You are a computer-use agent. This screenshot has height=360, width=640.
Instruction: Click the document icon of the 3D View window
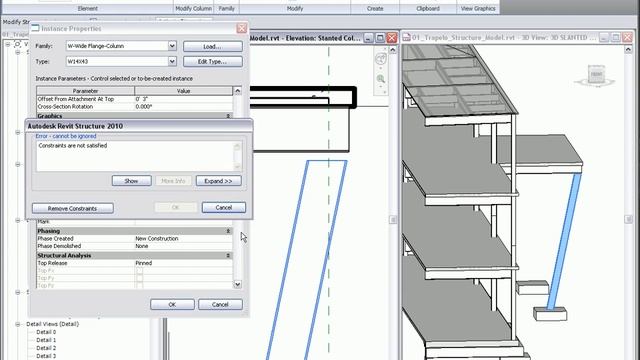click(407, 38)
